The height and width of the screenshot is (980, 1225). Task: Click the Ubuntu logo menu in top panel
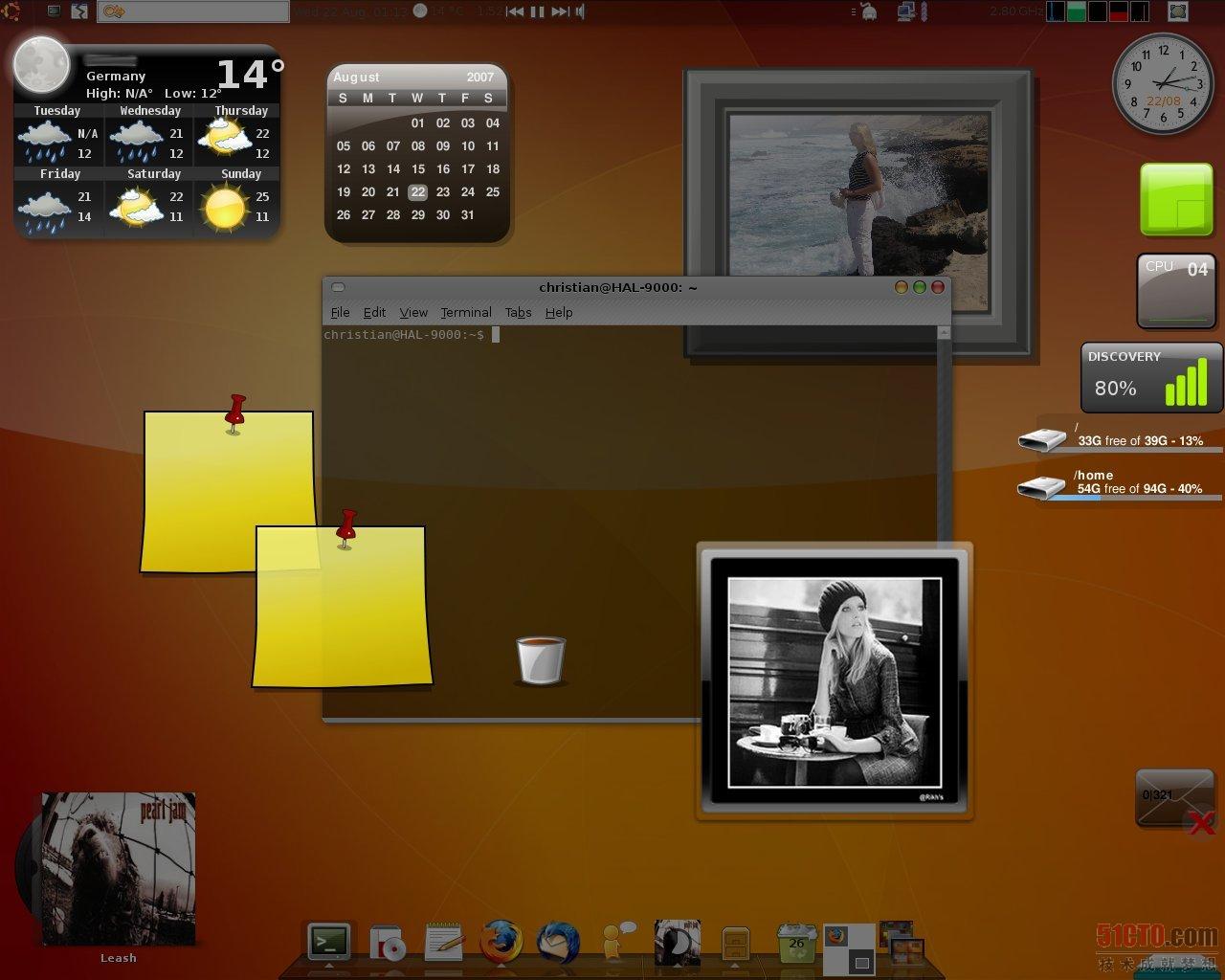click(x=12, y=11)
